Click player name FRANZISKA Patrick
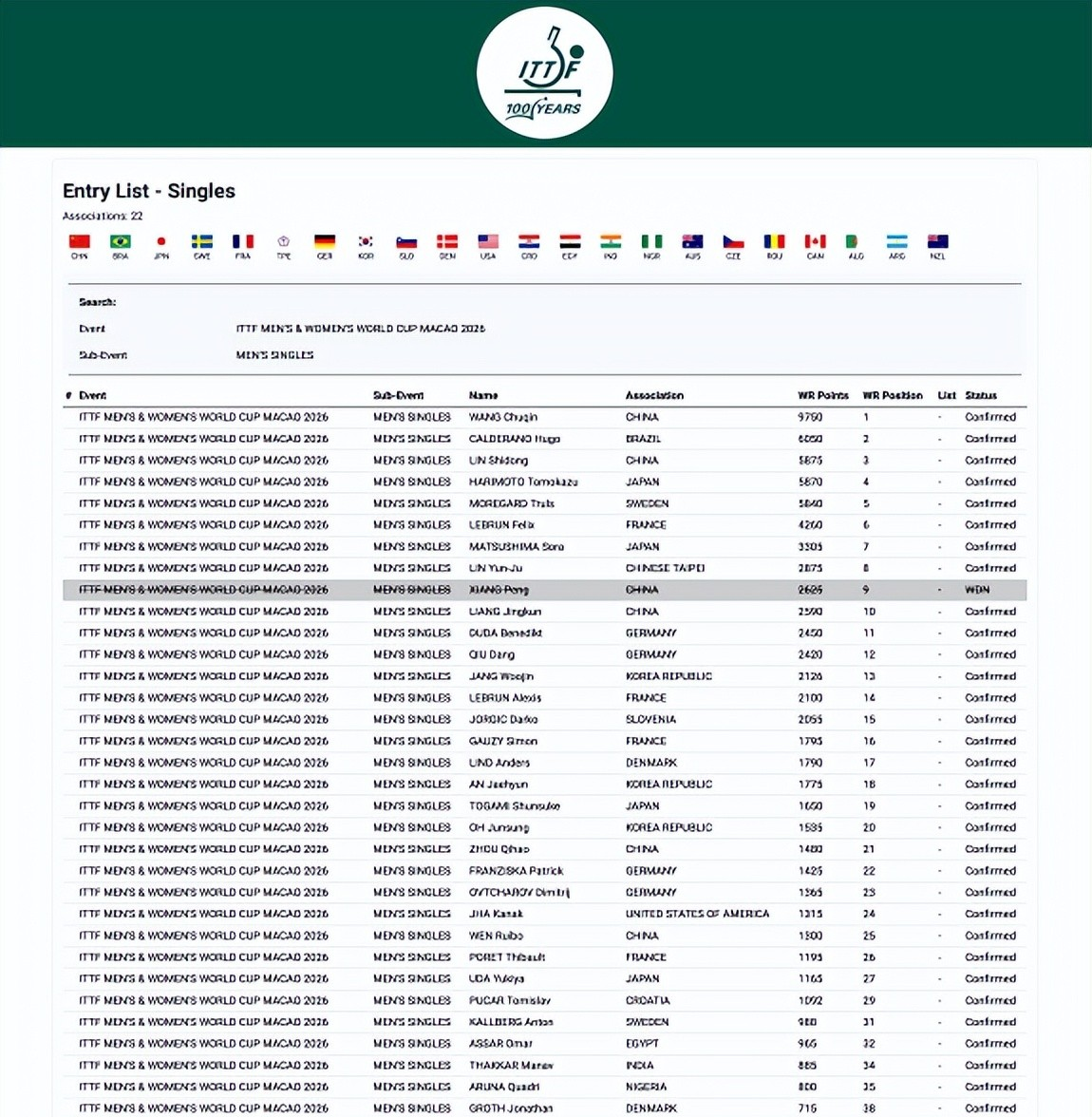The width and height of the screenshot is (1092, 1117). 516,870
